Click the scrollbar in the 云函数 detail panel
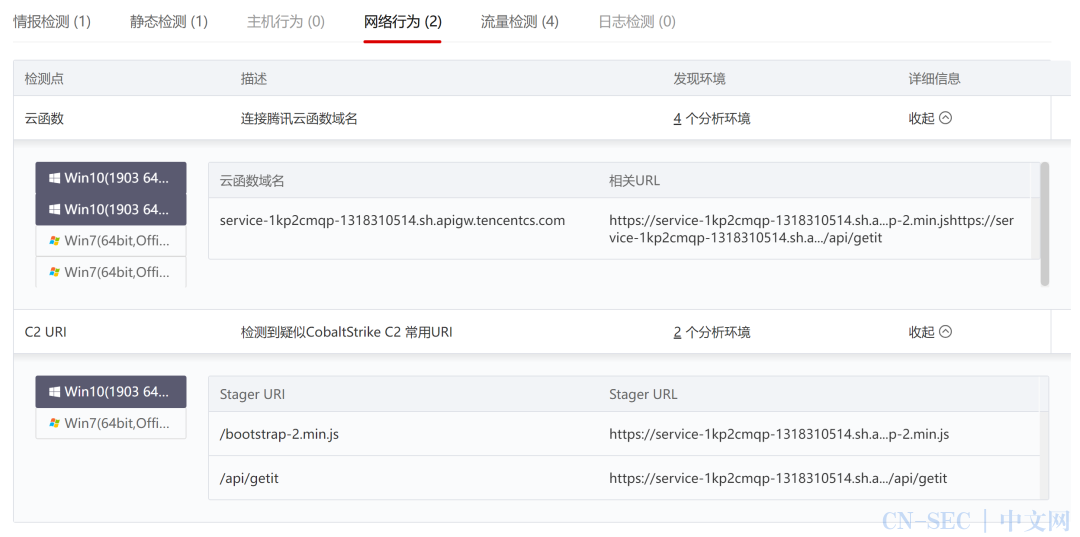This screenshot has width=1080, height=537. tap(1045, 224)
